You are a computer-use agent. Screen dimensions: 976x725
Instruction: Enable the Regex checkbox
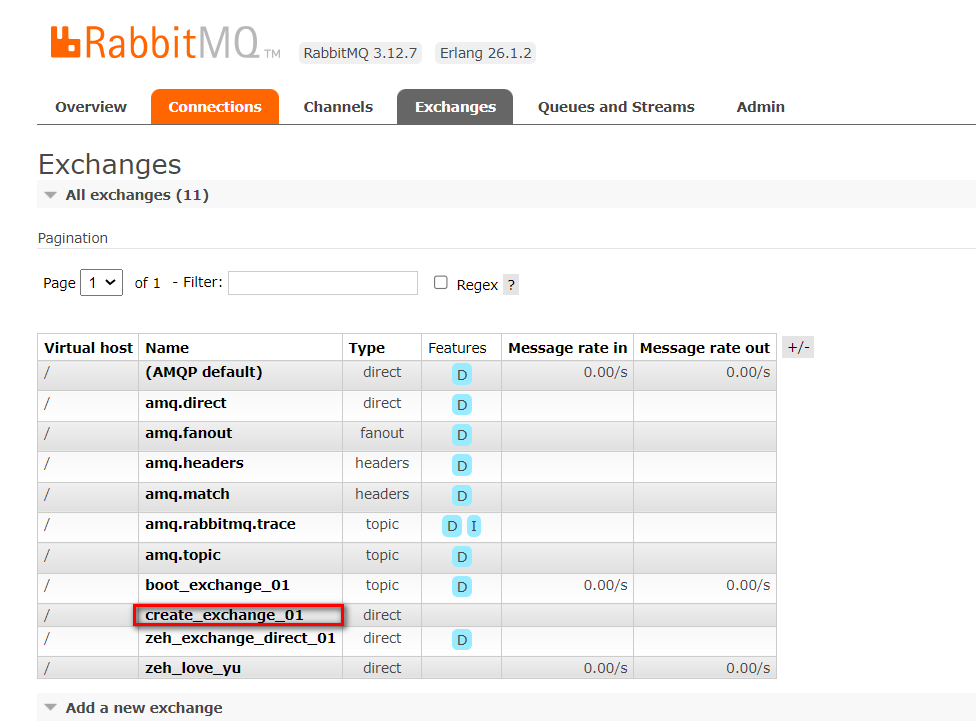click(x=441, y=283)
